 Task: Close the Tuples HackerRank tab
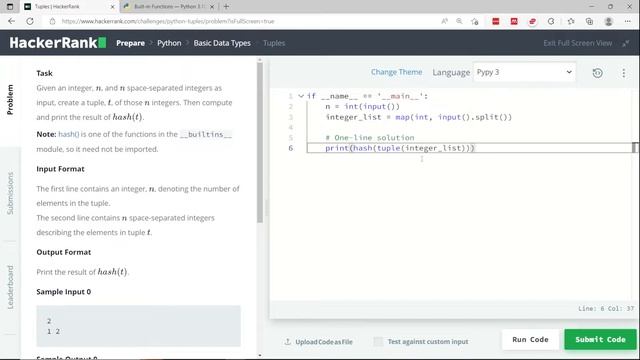point(113,7)
